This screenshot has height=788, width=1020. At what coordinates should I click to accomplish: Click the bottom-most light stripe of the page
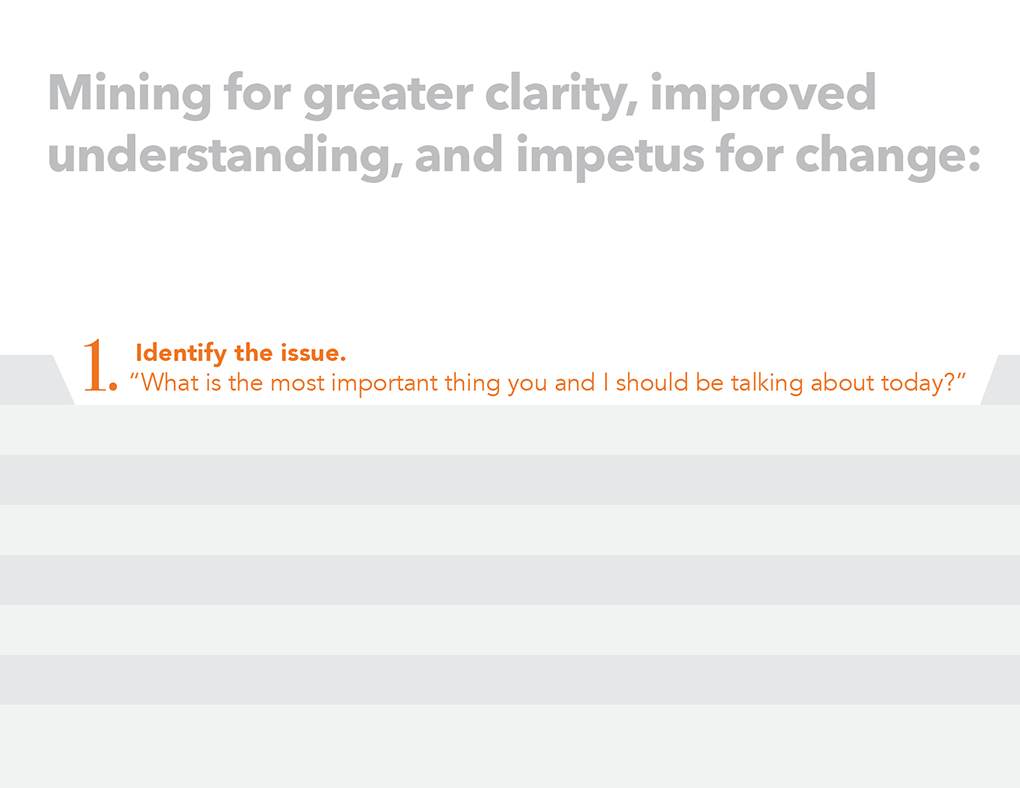pyautogui.click(x=510, y=746)
